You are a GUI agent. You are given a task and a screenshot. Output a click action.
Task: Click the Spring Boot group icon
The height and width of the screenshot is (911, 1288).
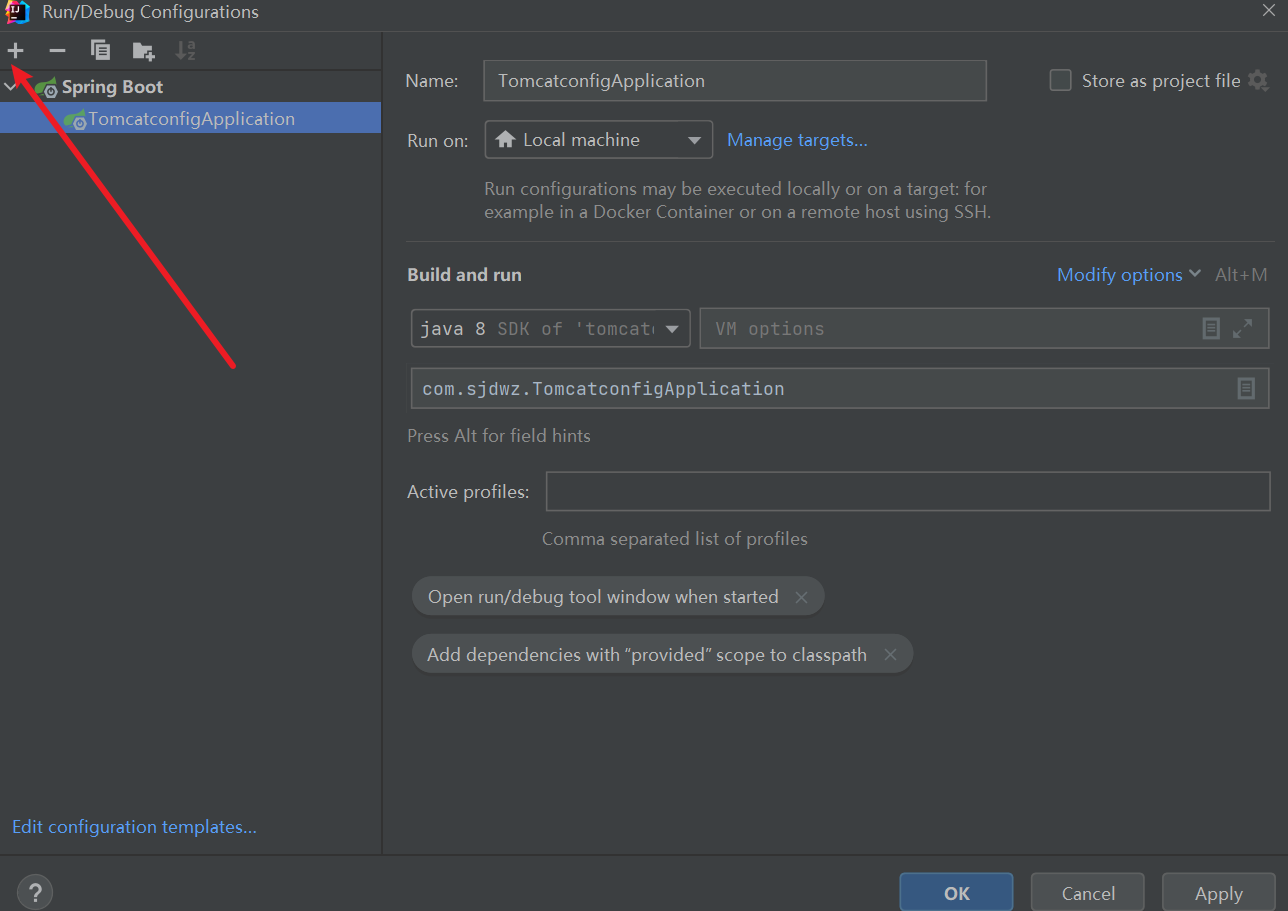[x=46, y=87]
